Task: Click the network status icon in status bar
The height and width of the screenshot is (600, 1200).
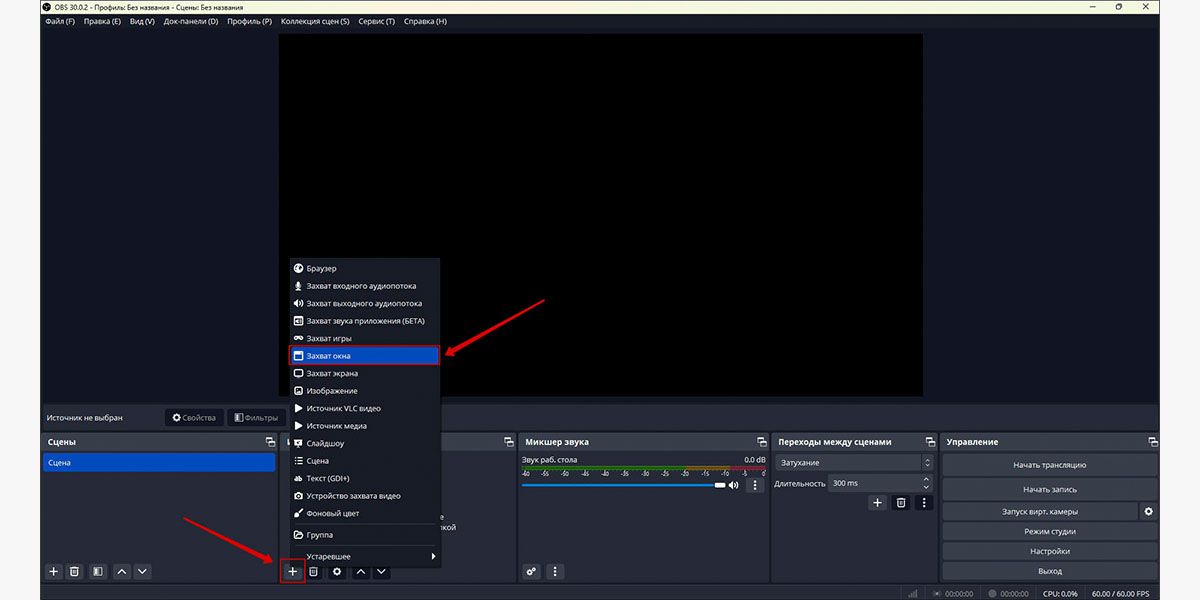Action: [912, 593]
